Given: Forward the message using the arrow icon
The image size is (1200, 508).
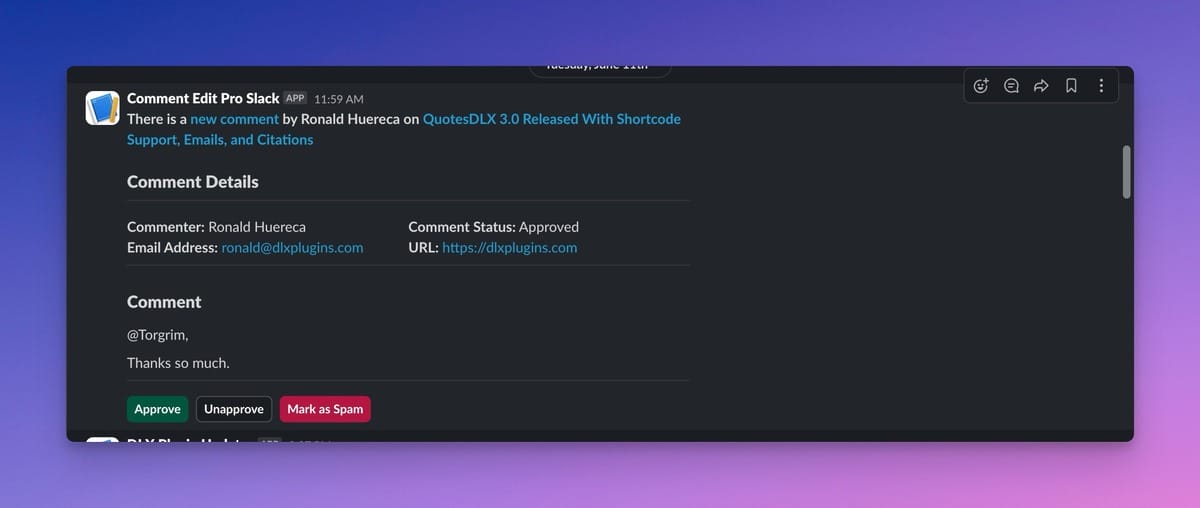Looking at the screenshot, I should tap(1041, 86).
